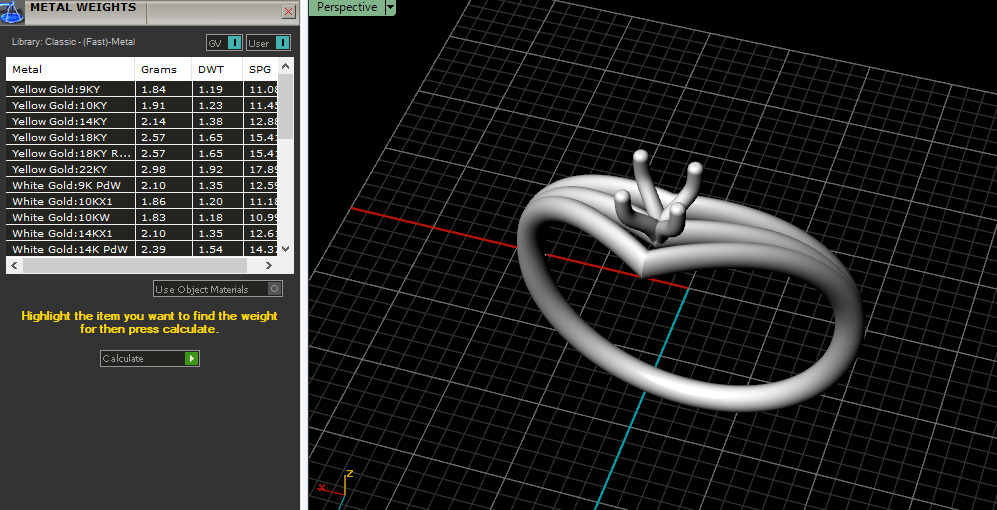This screenshot has height=510, width=997.
Task: Click the 1.84 grams cell
Action: 163,89
